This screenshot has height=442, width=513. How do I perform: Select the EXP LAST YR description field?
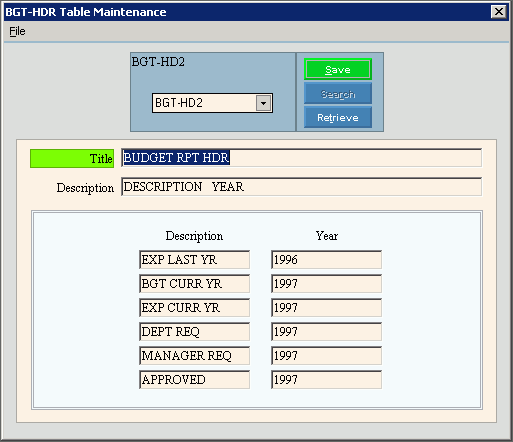tap(194, 260)
